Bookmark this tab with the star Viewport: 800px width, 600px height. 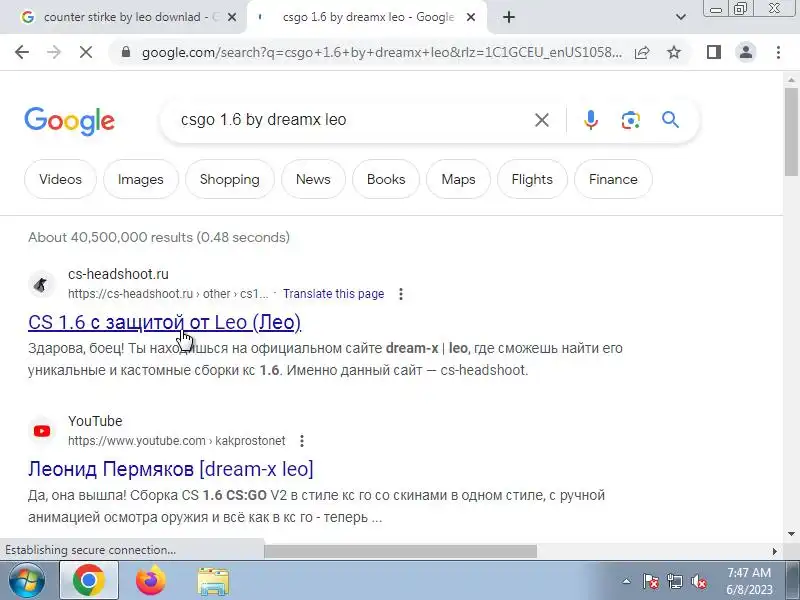(674, 52)
